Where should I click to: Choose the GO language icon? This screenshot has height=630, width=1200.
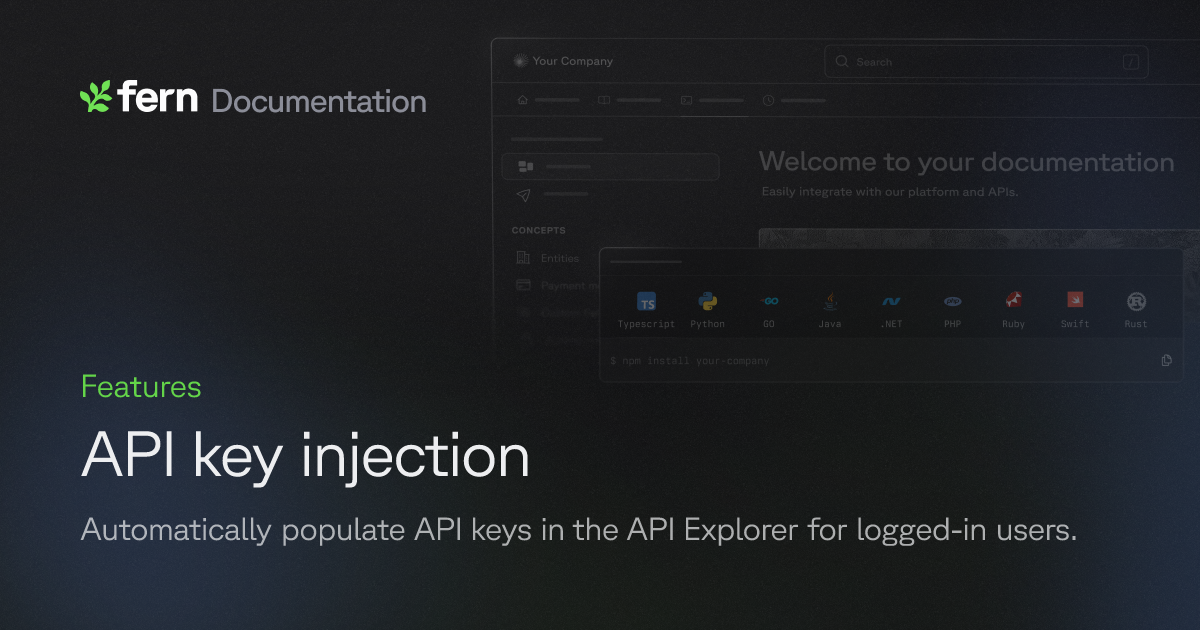tap(769, 301)
